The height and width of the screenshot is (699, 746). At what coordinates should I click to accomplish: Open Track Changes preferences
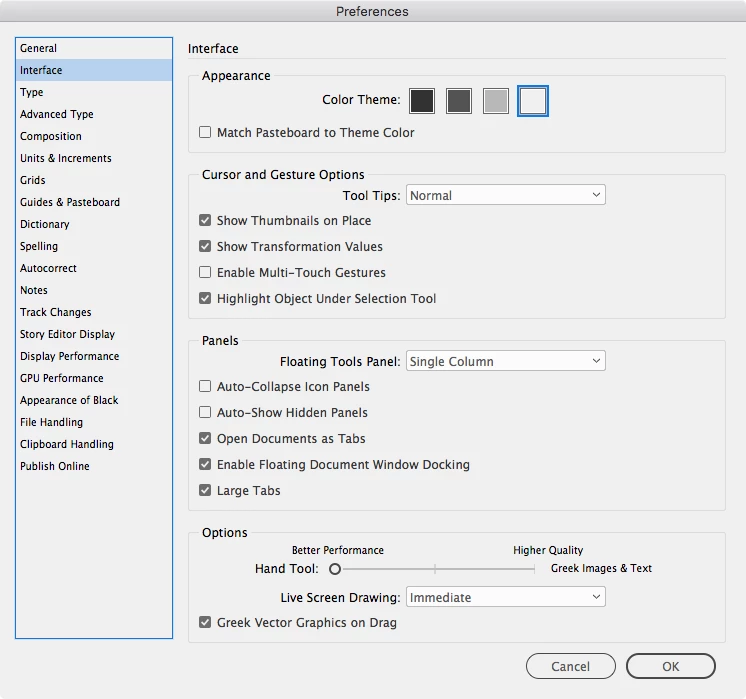(x=94, y=312)
